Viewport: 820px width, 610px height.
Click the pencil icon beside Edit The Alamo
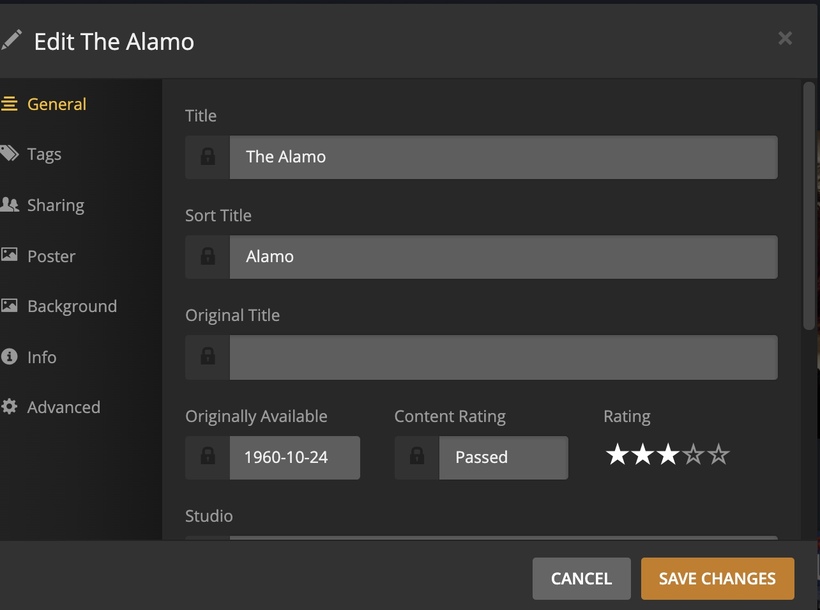tap(12, 41)
